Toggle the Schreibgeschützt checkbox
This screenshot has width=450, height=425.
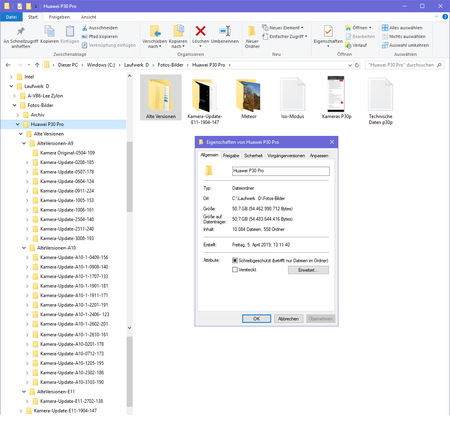click(235, 260)
